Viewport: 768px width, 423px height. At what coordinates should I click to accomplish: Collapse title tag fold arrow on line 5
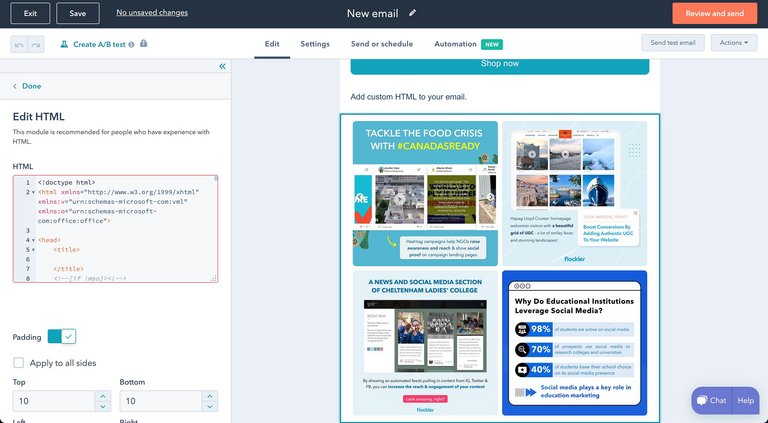[33, 250]
